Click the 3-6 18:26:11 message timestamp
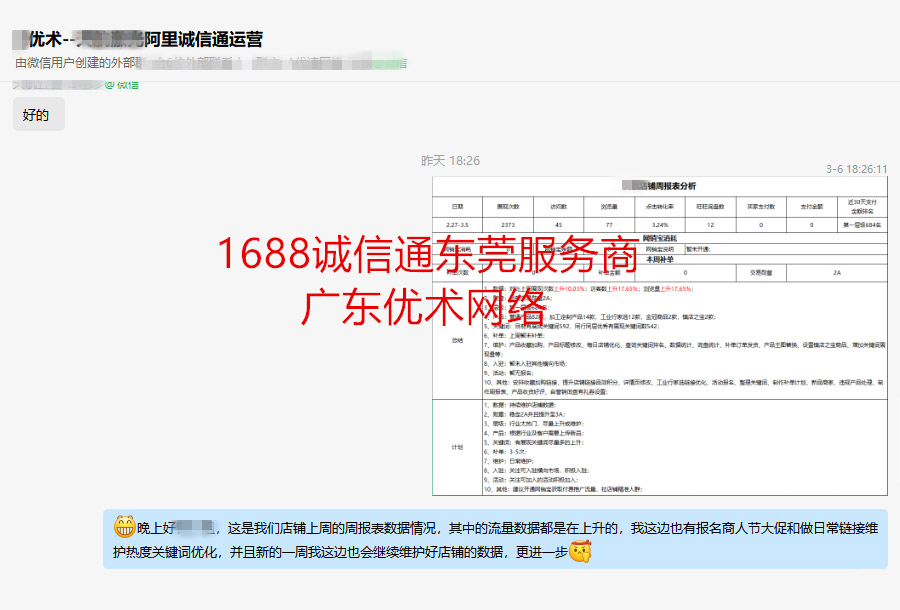The width and height of the screenshot is (900, 610). click(x=856, y=170)
